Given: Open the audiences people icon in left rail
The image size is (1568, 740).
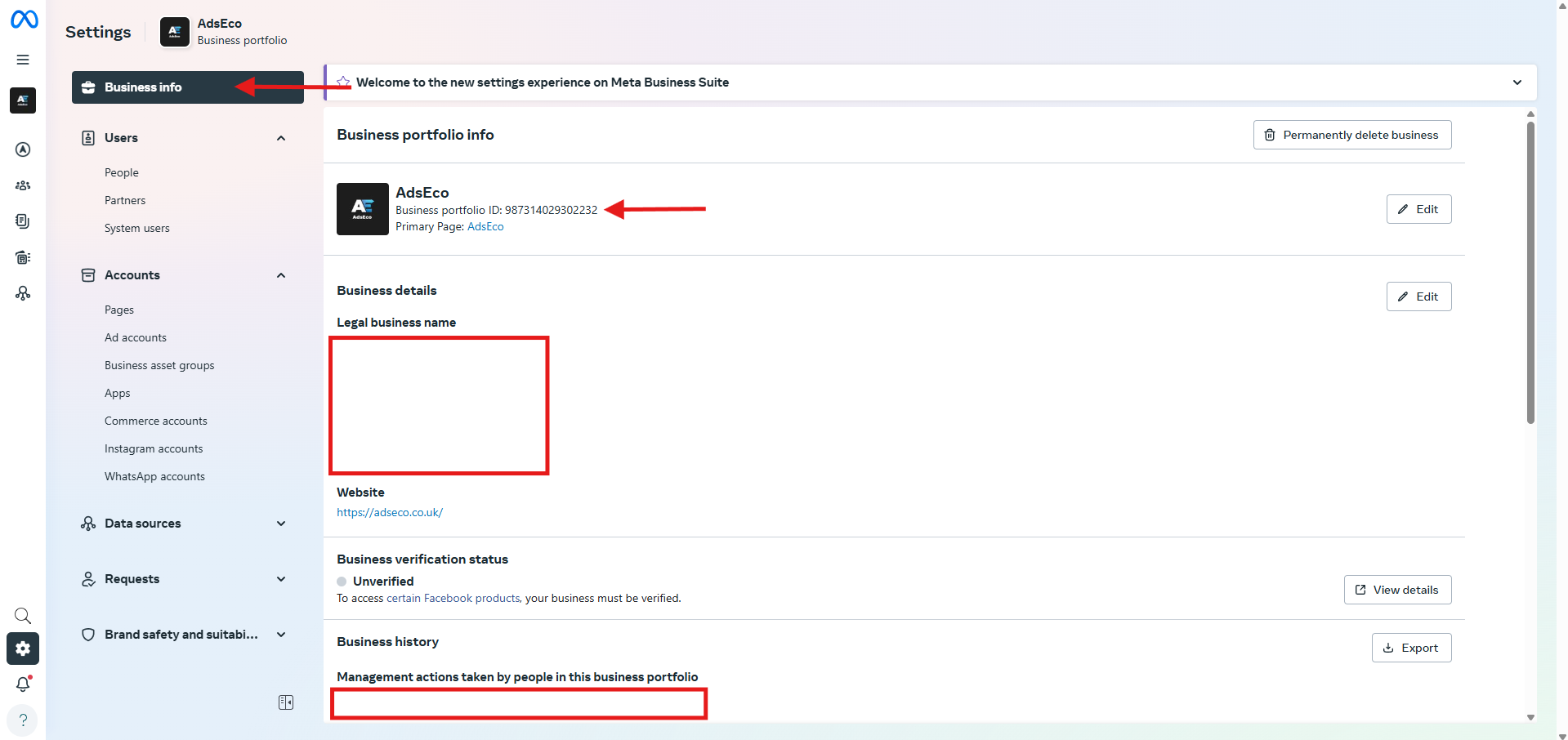Looking at the screenshot, I should point(23,185).
